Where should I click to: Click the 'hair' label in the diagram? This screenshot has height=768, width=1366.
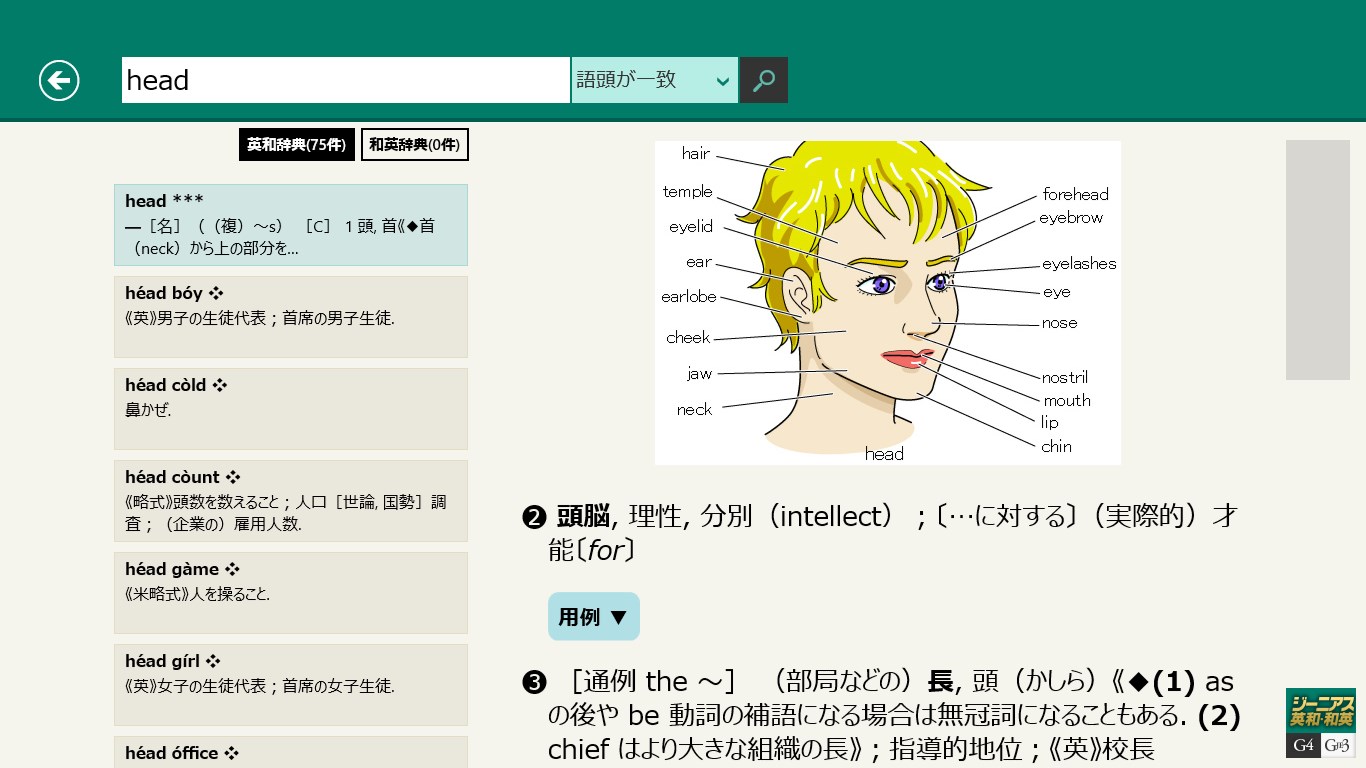(x=696, y=154)
